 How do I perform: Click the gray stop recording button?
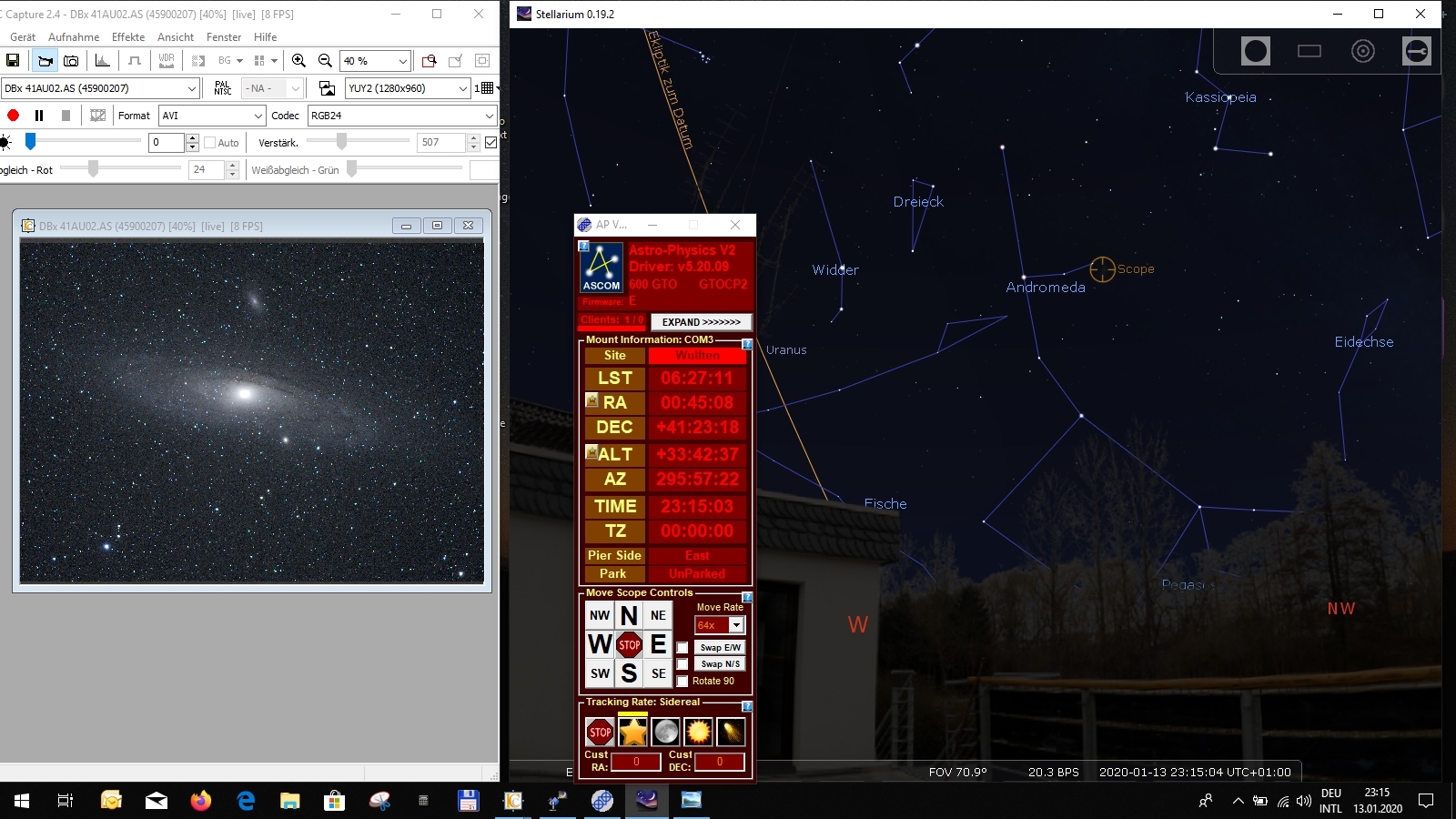[x=66, y=116]
